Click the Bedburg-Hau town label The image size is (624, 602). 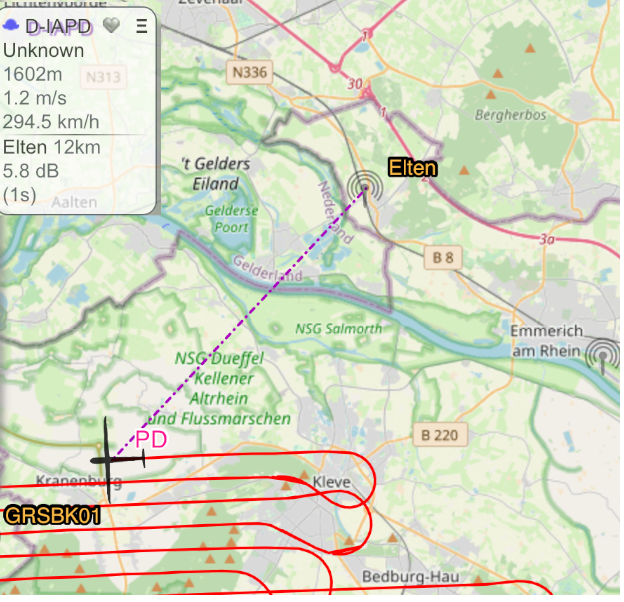pyautogui.click(x=411, y=577)
